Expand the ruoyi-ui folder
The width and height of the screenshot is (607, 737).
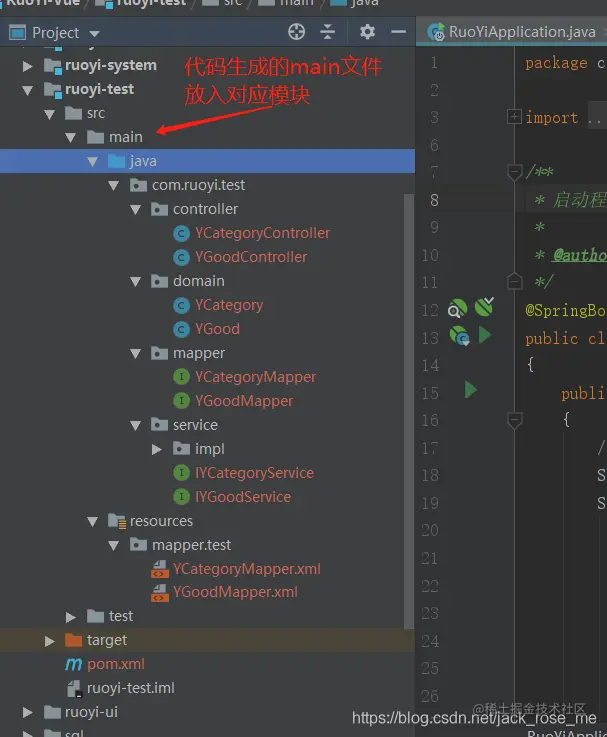point(28,713)
